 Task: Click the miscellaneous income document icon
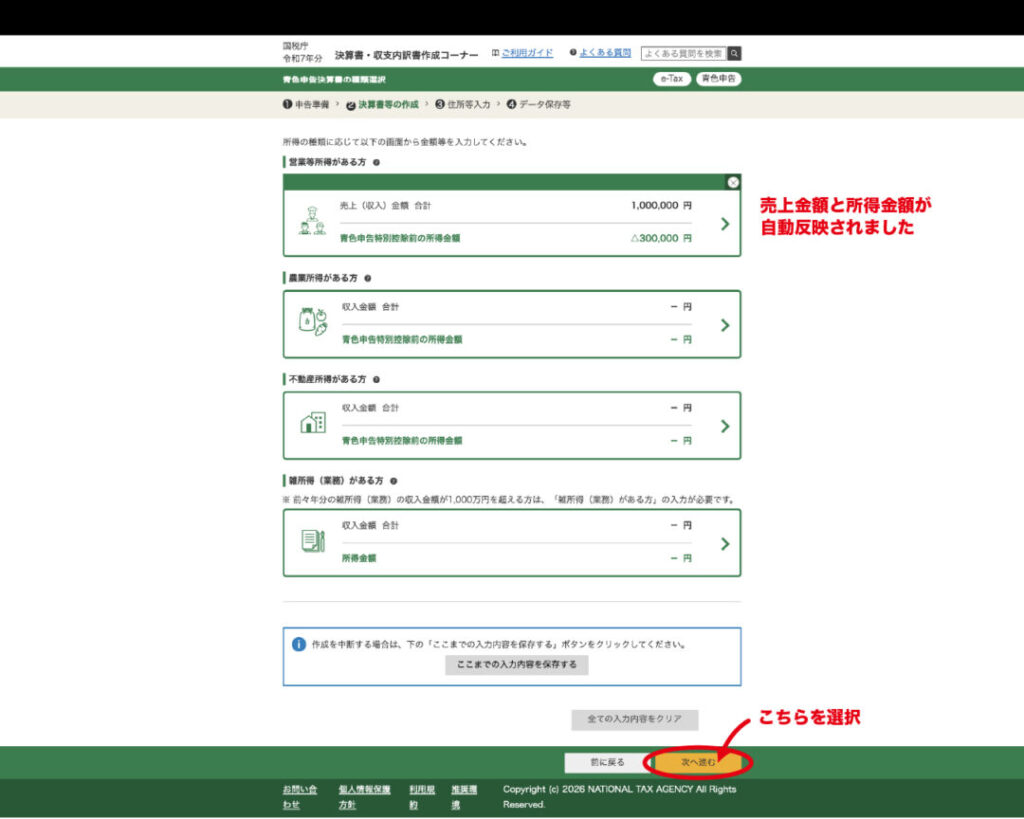point(313,541)
